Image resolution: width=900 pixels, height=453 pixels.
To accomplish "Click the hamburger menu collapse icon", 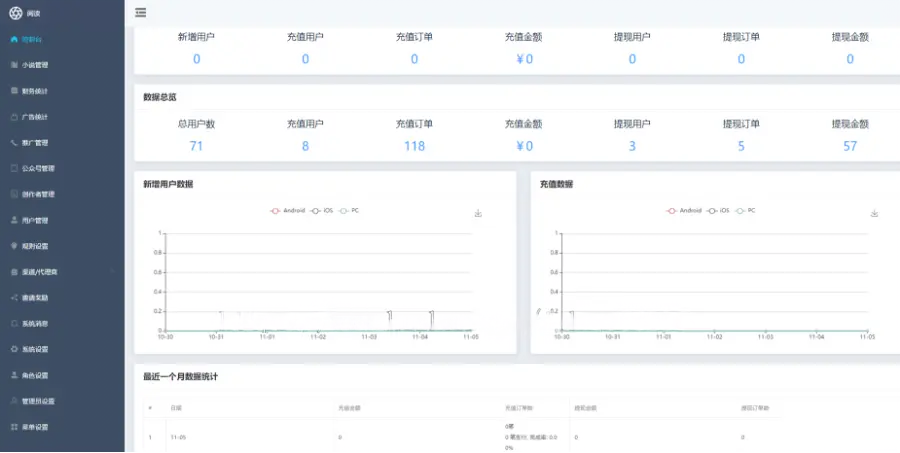I will click(x=140, y=12).
